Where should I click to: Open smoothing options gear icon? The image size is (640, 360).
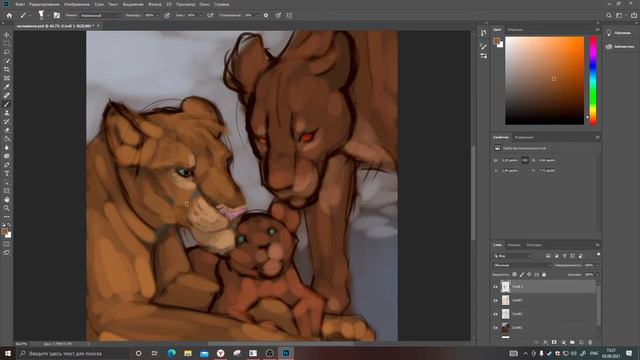pos(266,15)
